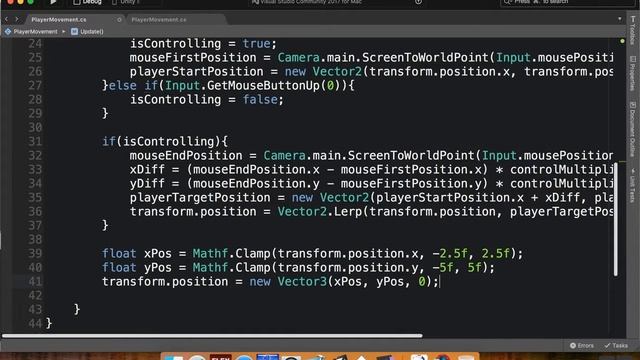Click the vertical scrollbar thumb
640x360 pixels.
click(616, 219)
